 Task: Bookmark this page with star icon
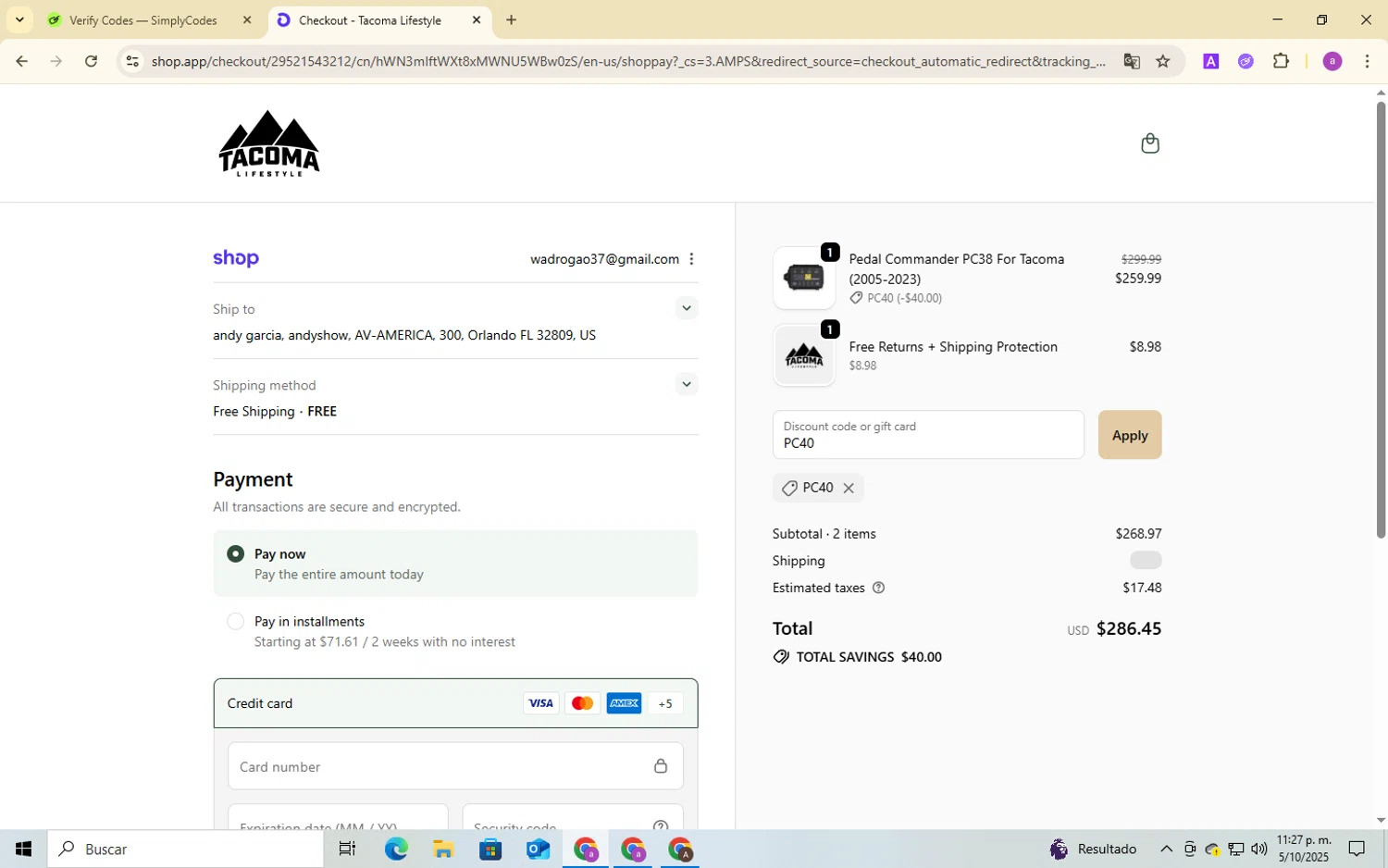pyautogui.click(x=1163, y=61)
